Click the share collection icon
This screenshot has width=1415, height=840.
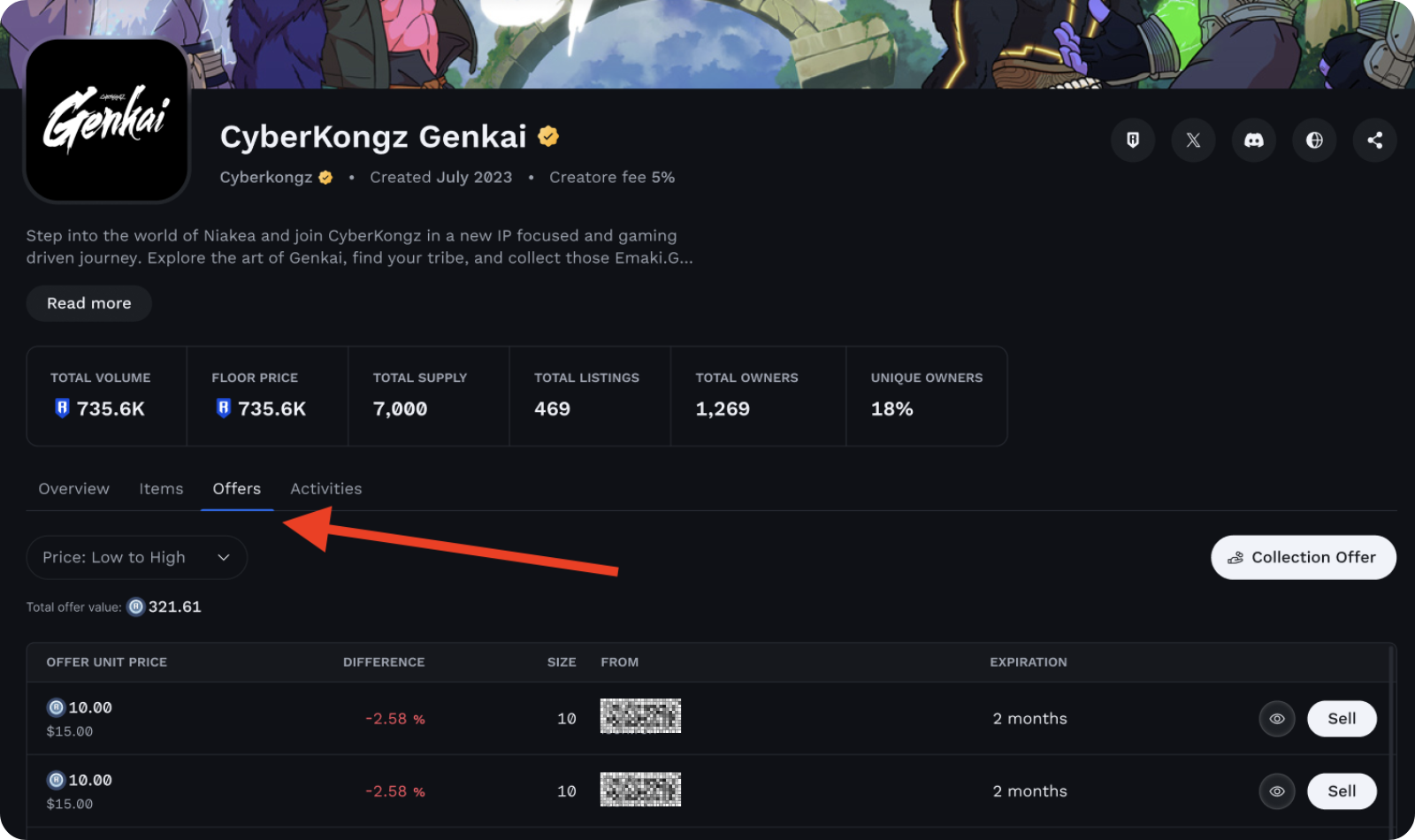click(1374, 140)
